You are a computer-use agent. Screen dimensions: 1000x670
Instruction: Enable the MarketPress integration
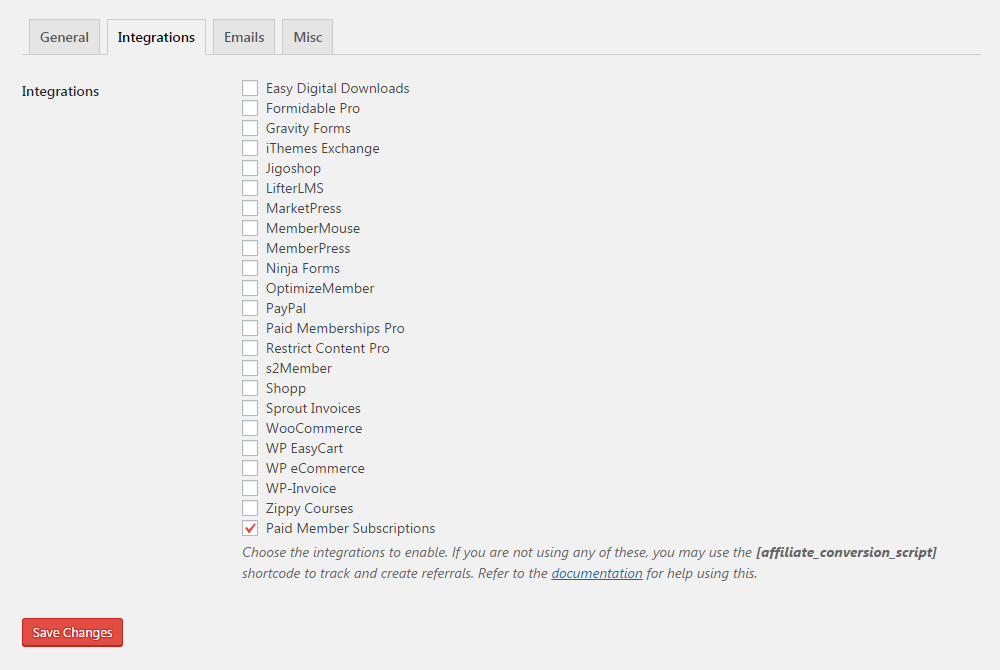pyautogui.click(x=250, y=208)
